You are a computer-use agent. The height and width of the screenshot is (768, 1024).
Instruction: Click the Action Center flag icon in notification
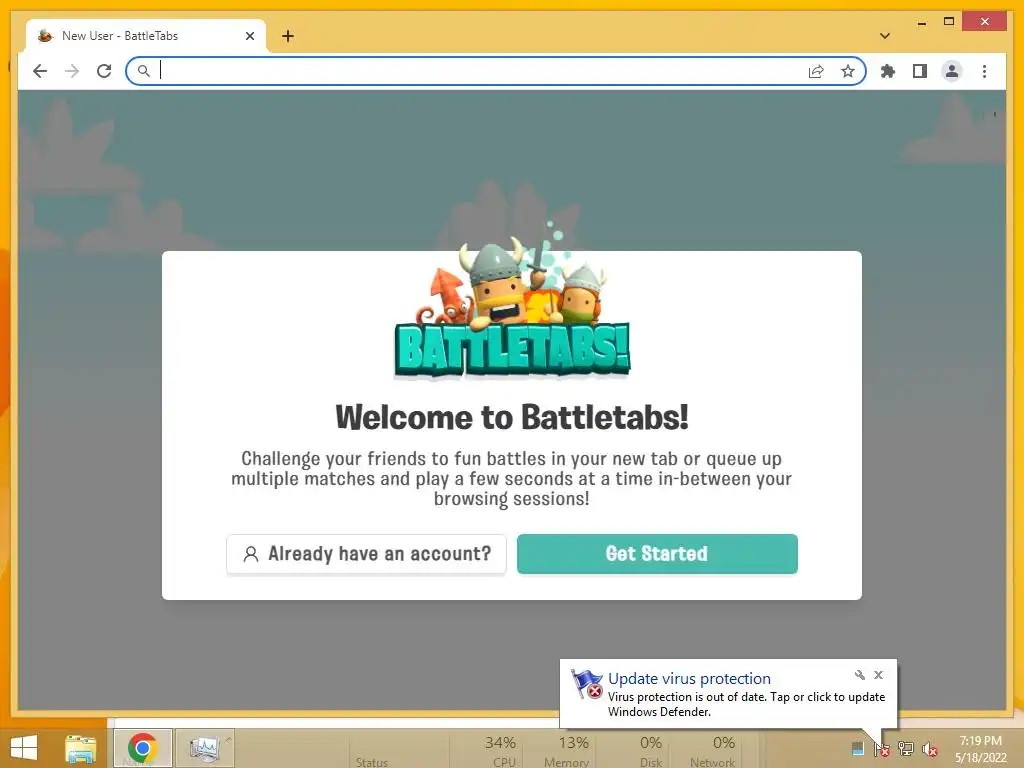(587, 684)
